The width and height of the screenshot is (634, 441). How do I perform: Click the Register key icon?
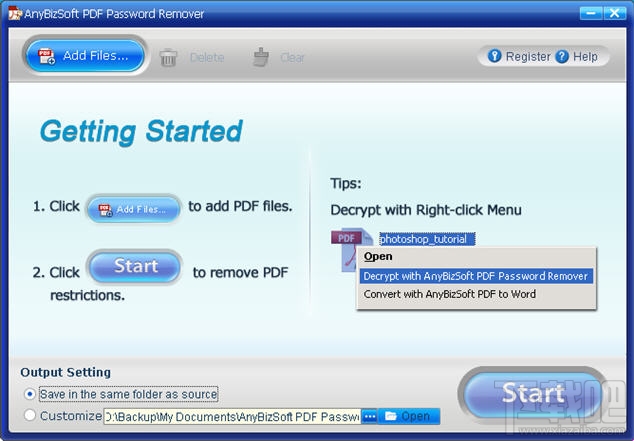pyautogui.click(x=495, y=56)
